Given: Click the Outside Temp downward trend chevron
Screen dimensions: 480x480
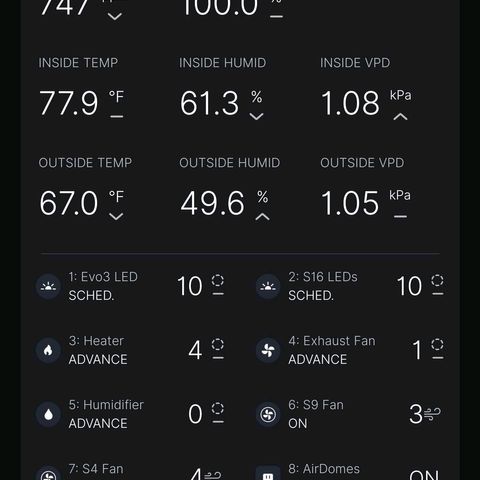Looking at the screenshot, I should tap(116, 217).
